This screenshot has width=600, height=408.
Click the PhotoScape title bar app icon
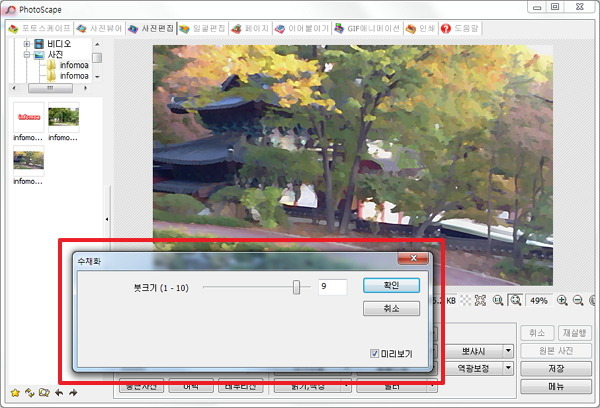pos(10,10)
